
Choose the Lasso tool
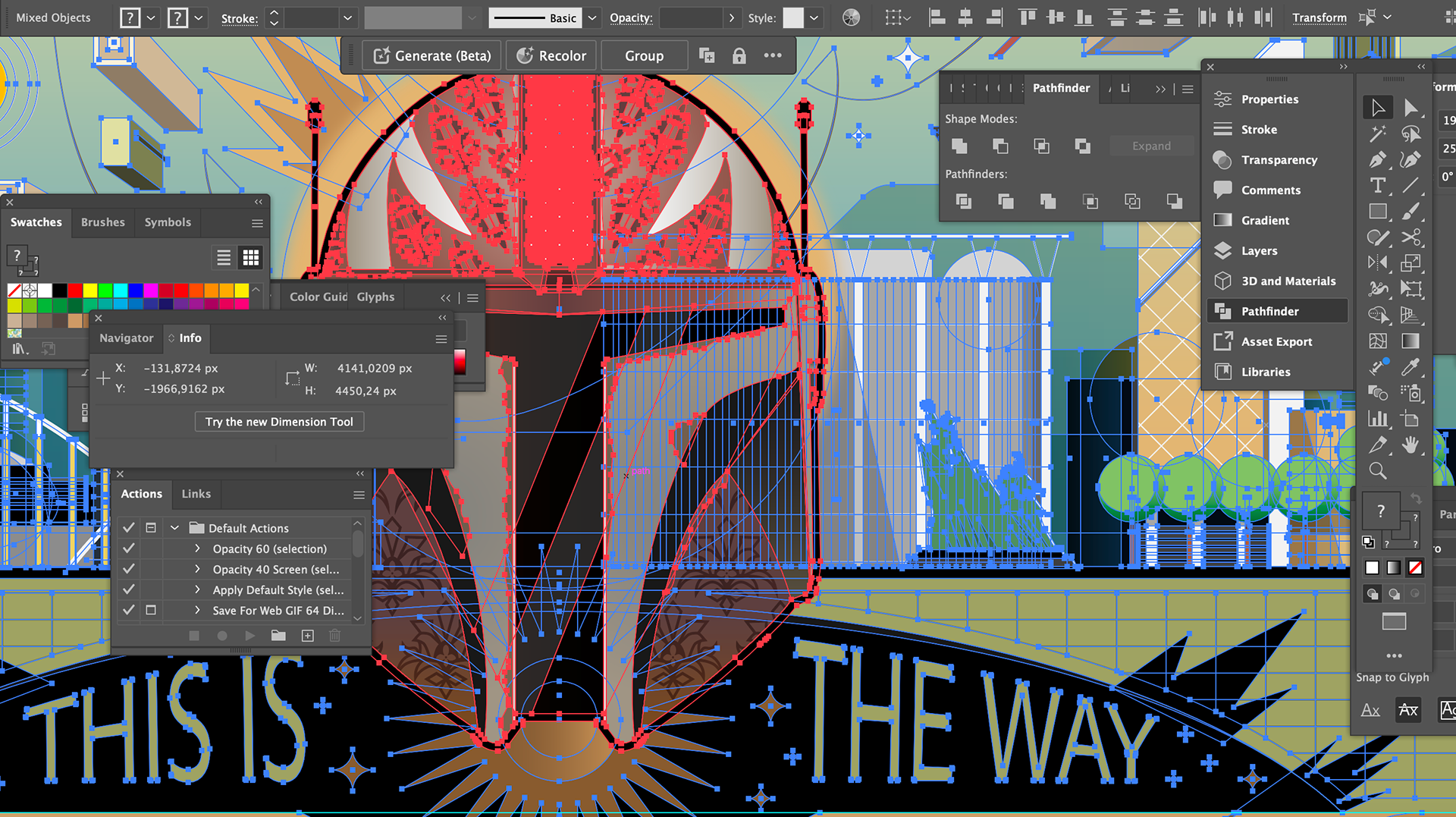click(x=1410, y=134)
